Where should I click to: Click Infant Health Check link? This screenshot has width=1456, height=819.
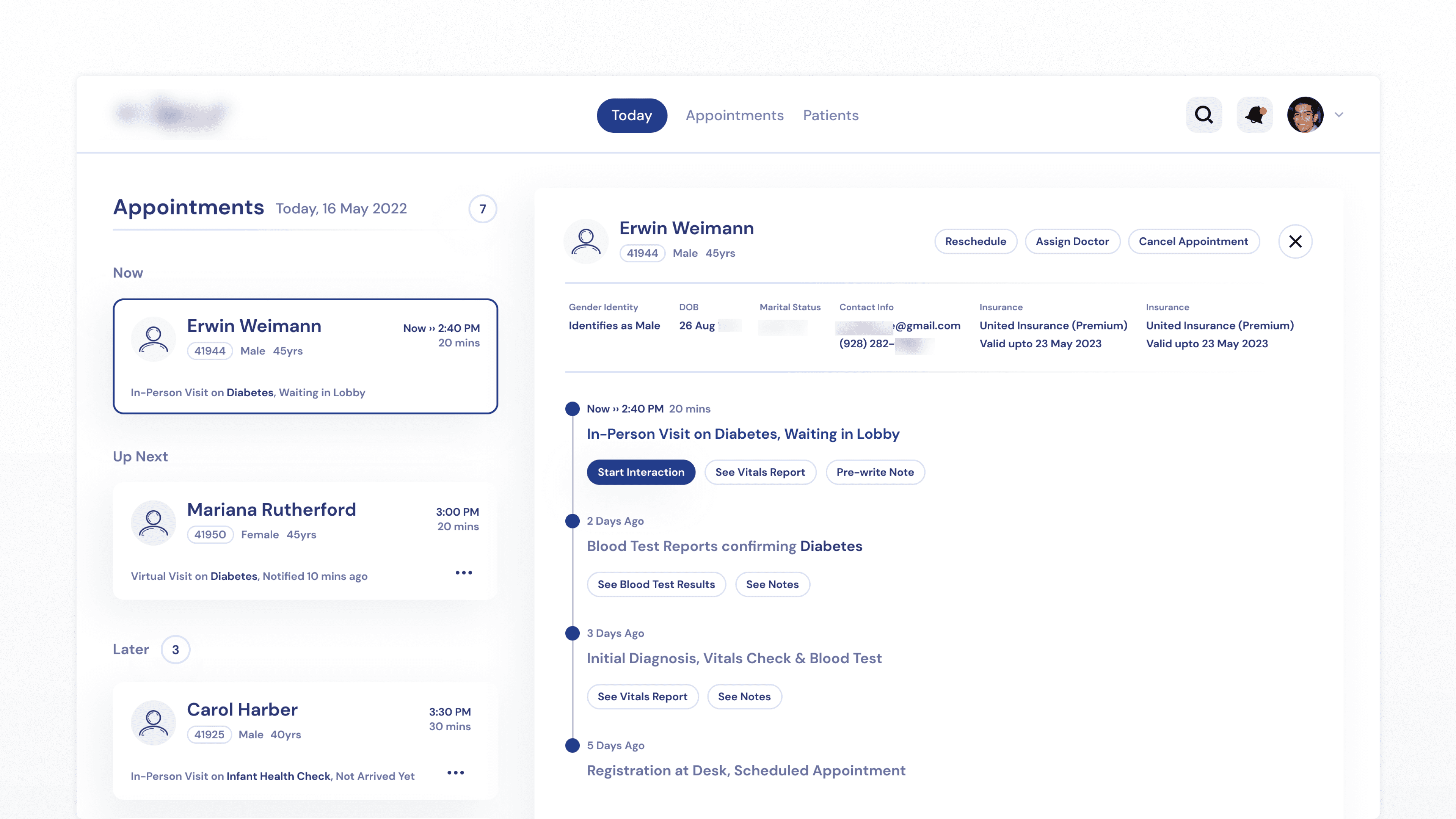pos(278,776)
